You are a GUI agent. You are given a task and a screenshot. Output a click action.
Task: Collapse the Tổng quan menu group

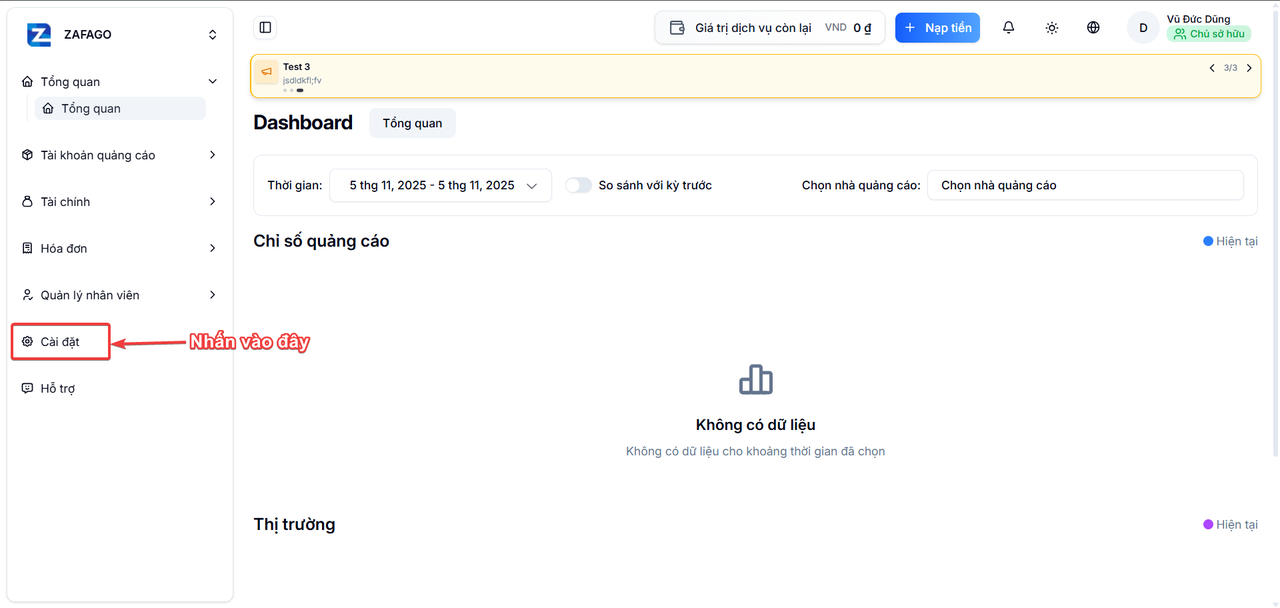212,82
